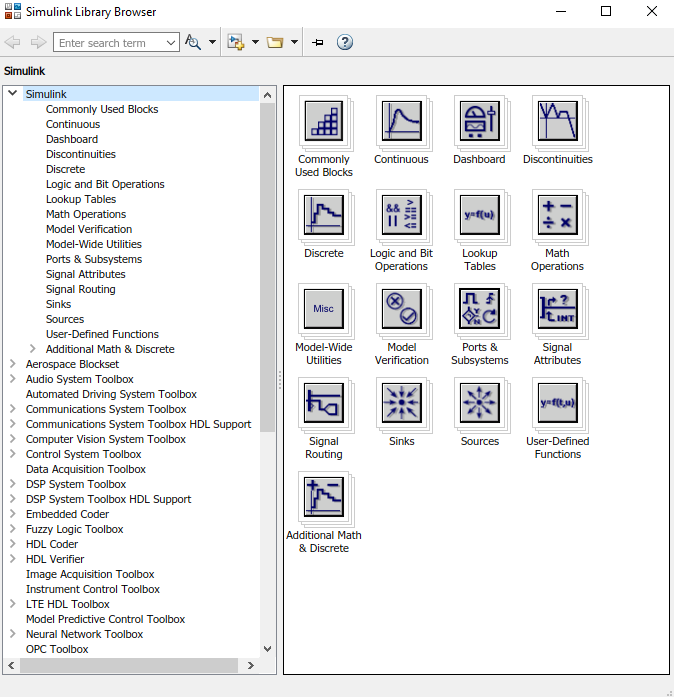
Task: Expand the Additional Math & Discrete node
Action: click(32, 348)
